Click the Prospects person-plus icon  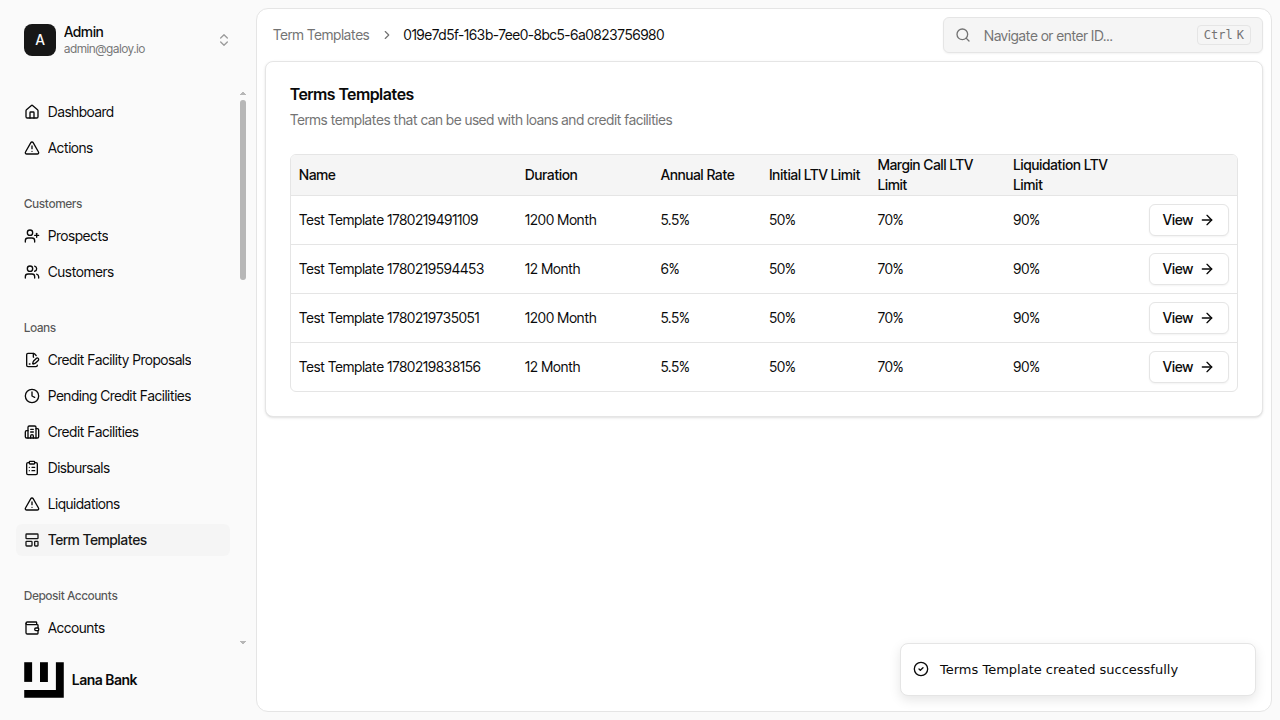[32, 236]
